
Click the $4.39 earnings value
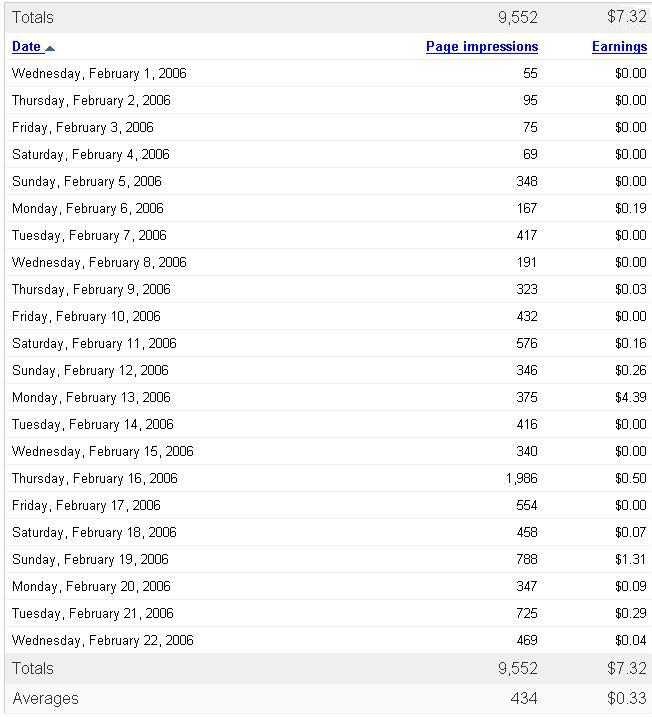(x=630, y=398)
